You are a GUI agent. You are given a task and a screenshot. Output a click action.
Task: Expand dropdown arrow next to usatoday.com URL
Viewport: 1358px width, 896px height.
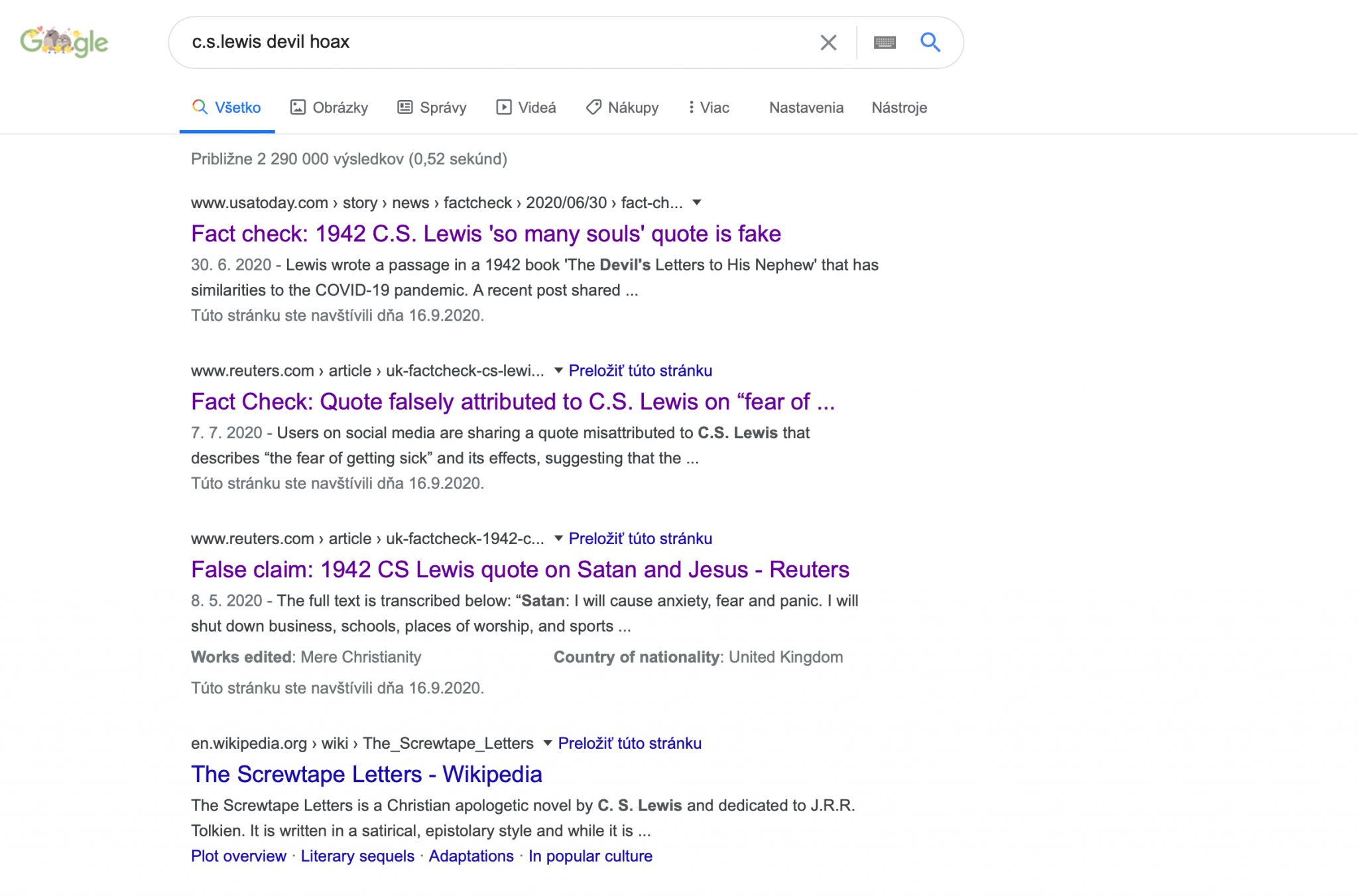696,203
